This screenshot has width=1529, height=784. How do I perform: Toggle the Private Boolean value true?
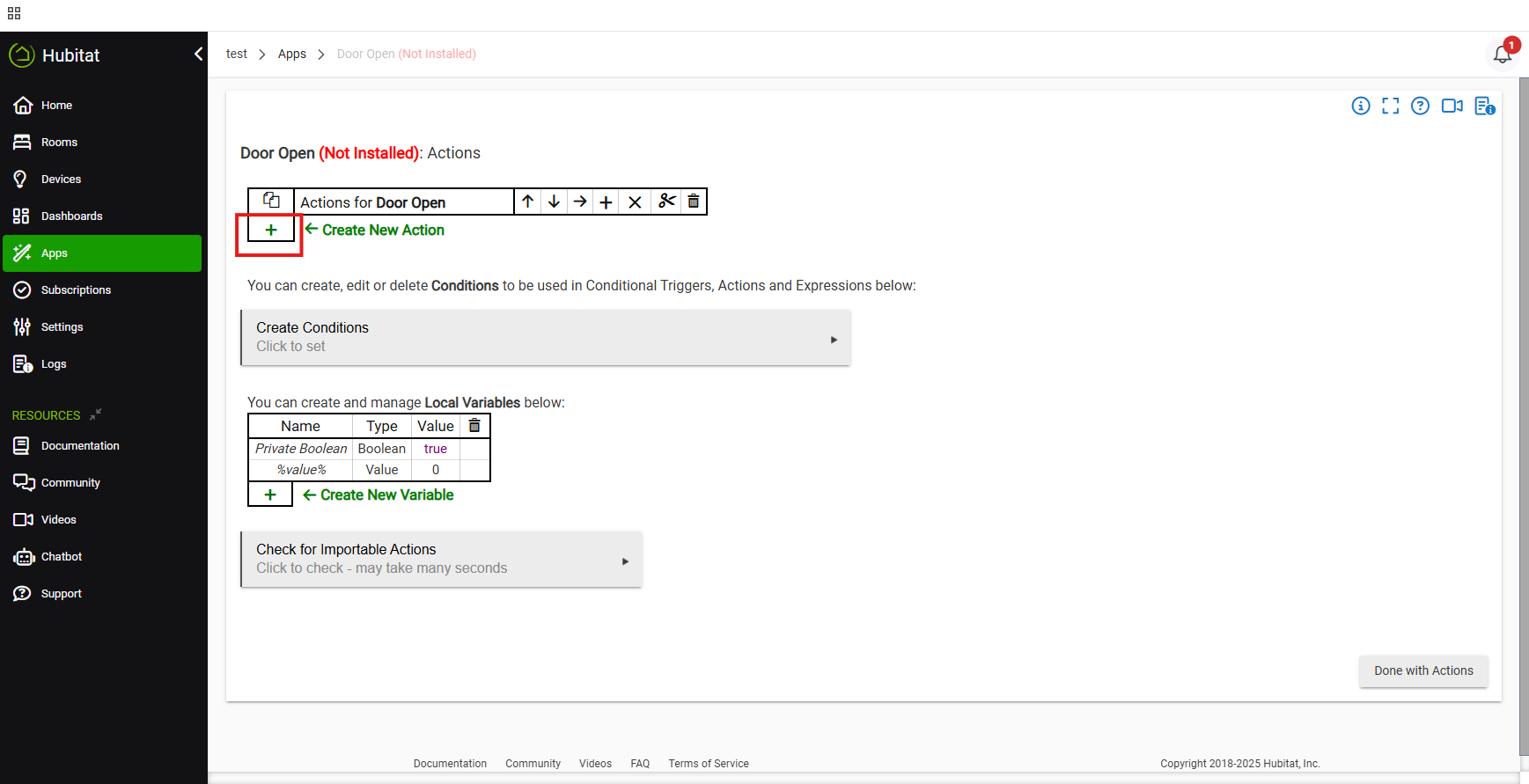(x=436, y=449)
